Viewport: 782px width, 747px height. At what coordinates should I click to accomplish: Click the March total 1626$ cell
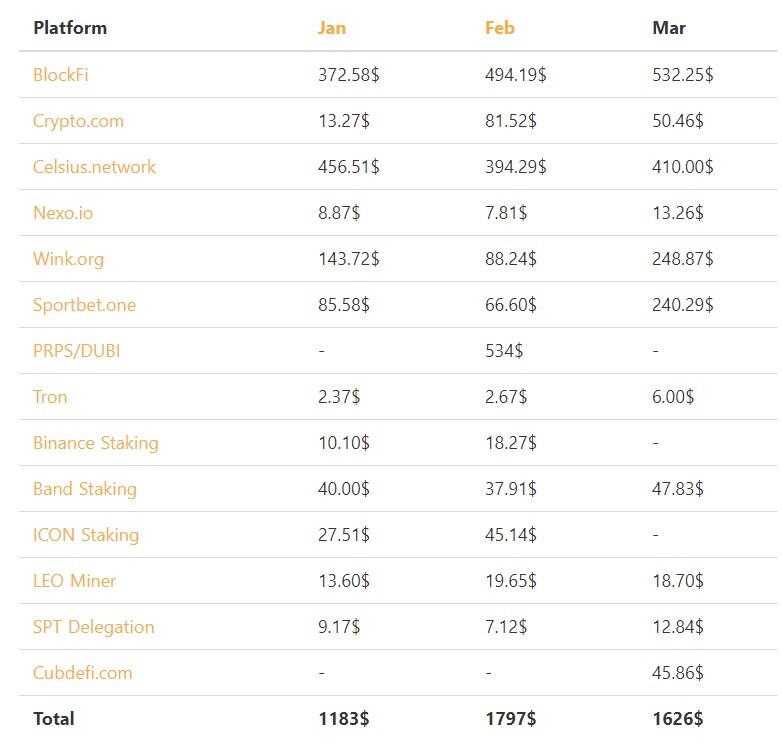pos(677,719)
